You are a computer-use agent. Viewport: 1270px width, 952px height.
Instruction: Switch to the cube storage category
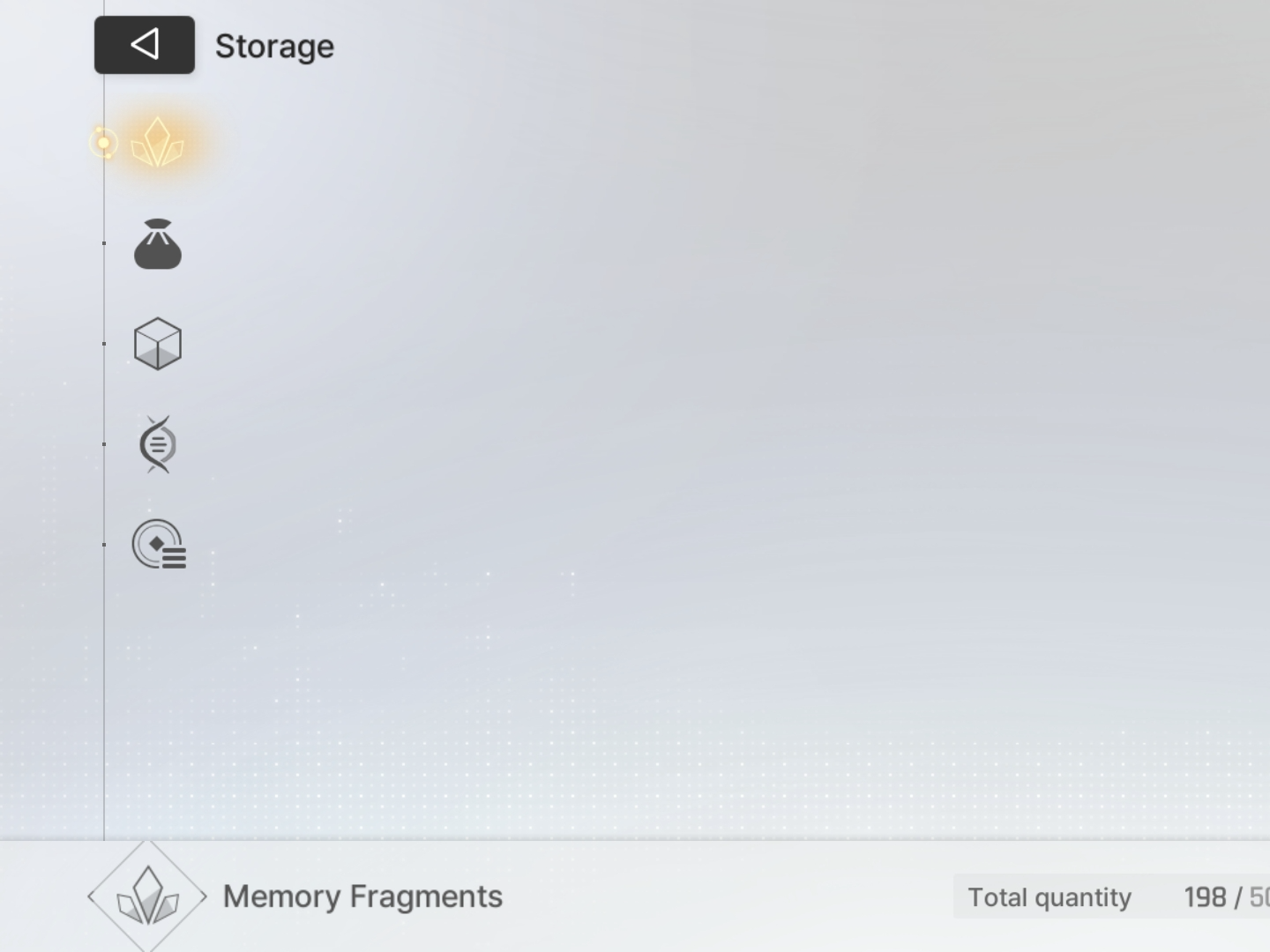tap(158, 344)
